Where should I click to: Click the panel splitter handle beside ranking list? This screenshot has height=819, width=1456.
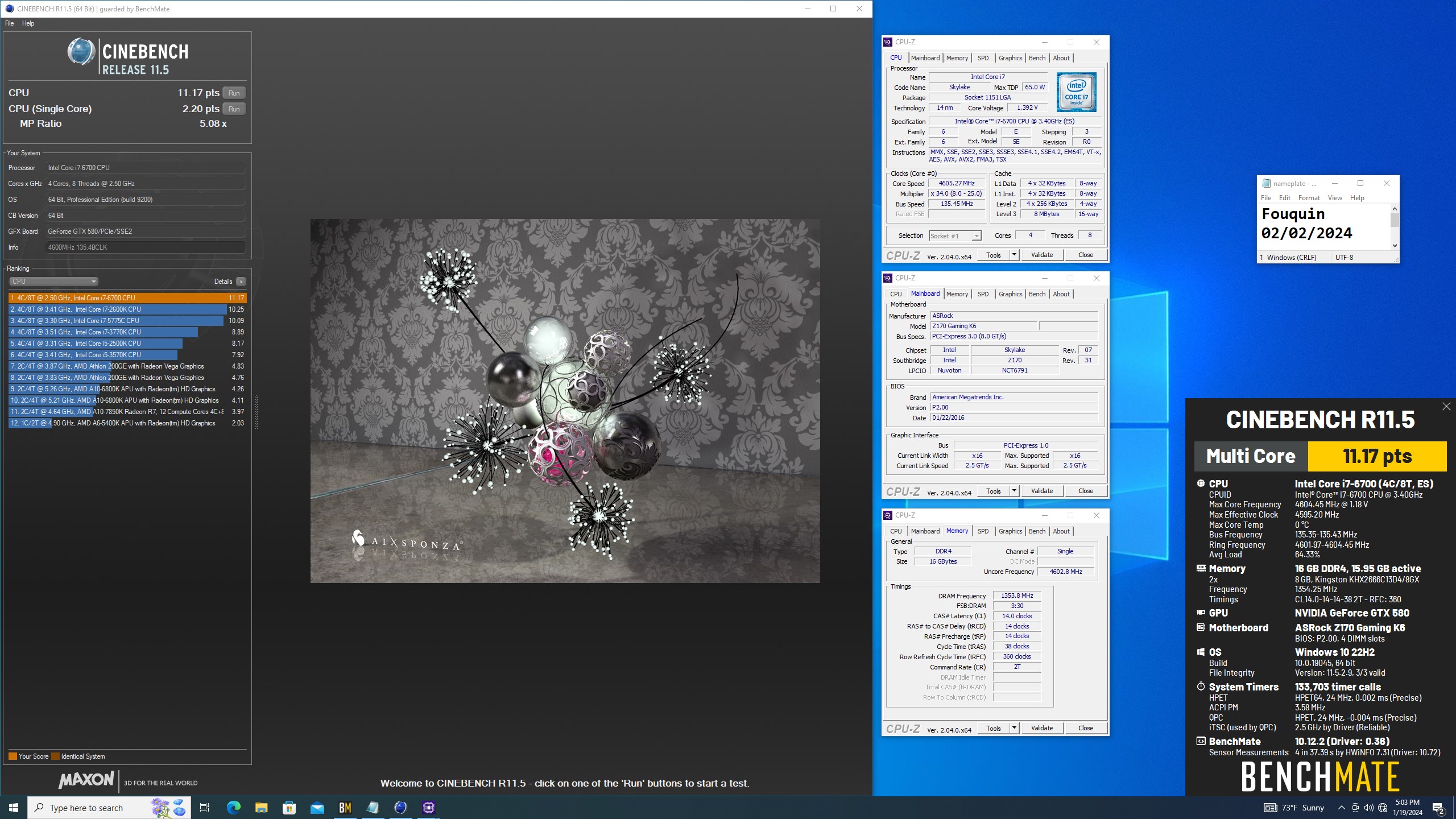point(257,412)
